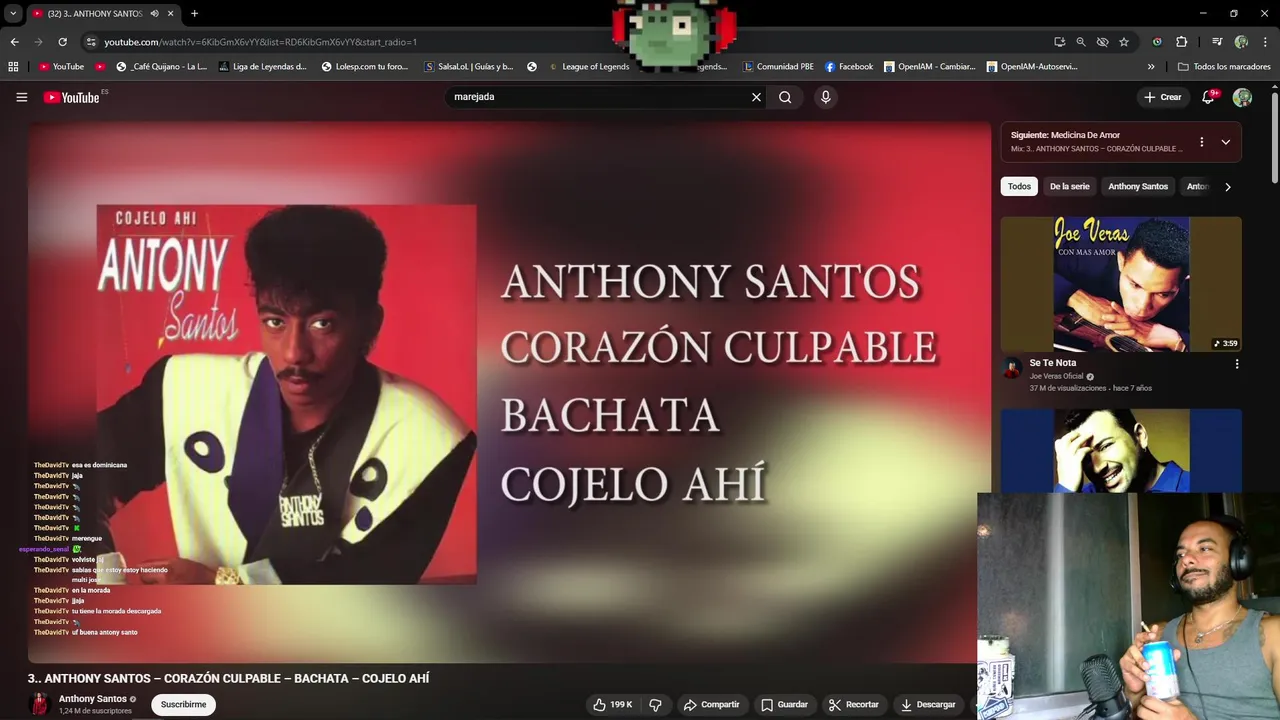Open the Chrome three-dot menu
1280x720 pixels.
(x=1264, y=42)
